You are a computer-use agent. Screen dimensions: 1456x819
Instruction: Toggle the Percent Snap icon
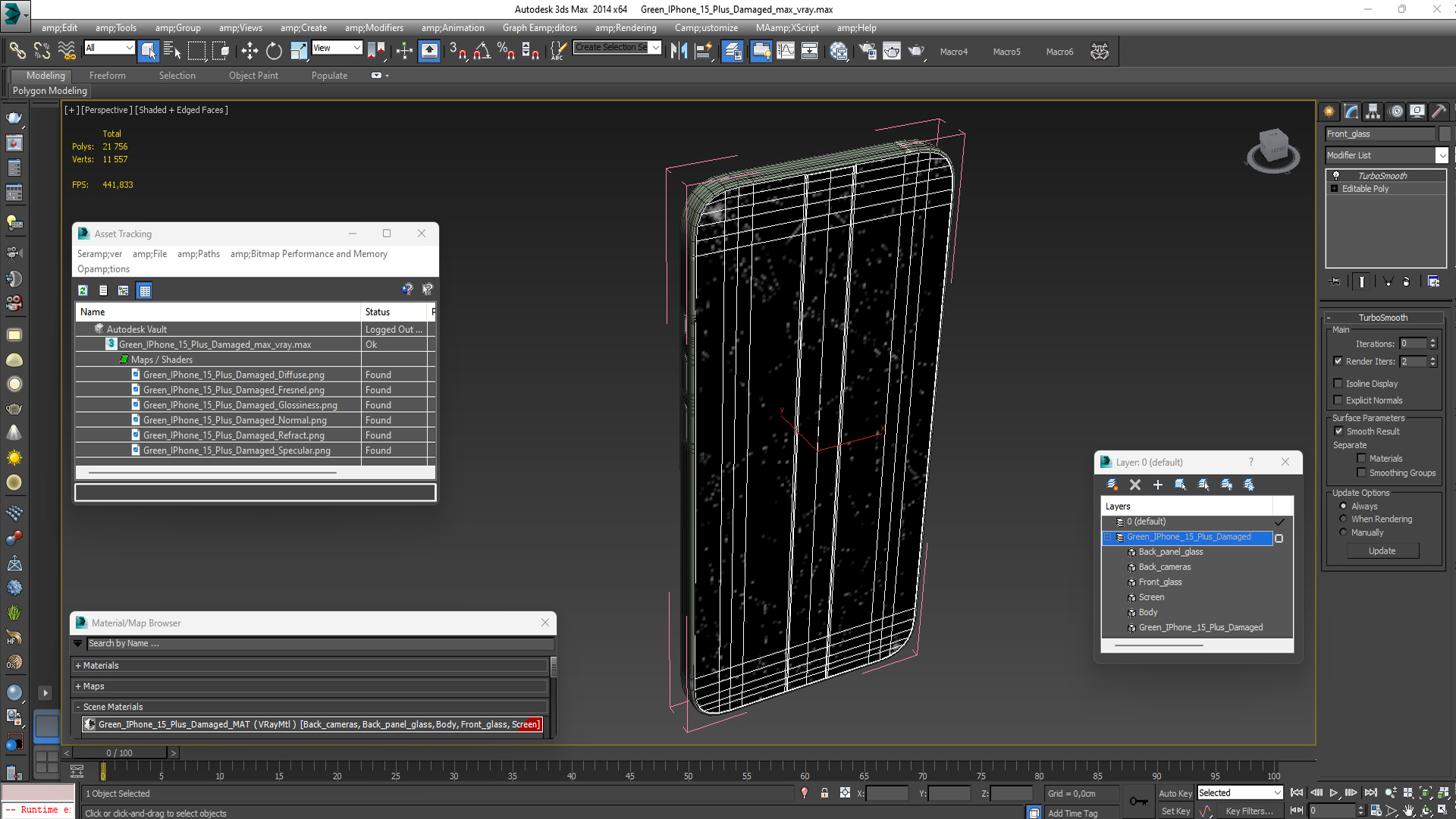click(506, 51)
